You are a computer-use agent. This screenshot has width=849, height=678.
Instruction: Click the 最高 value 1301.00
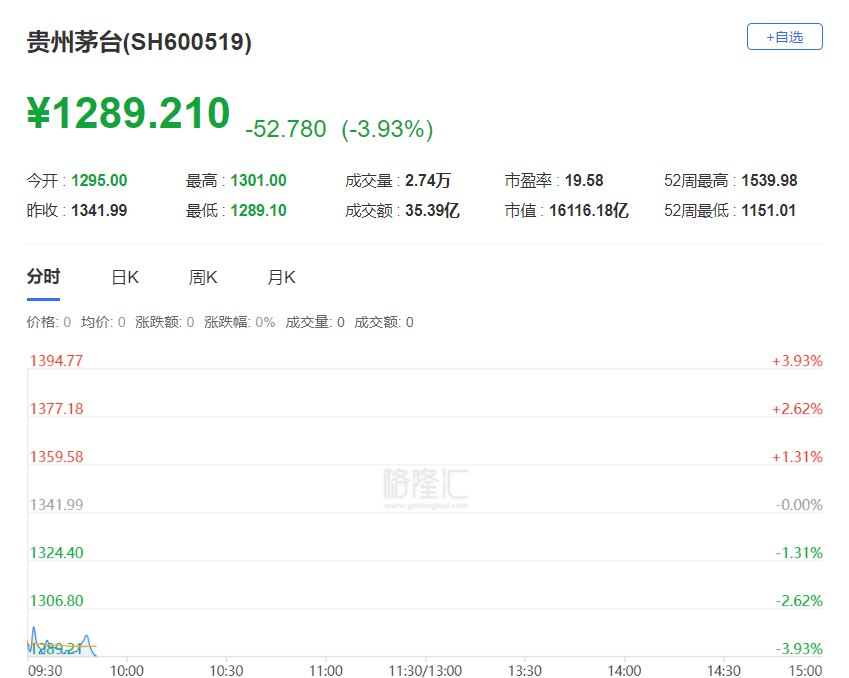(x=258, y=180)
